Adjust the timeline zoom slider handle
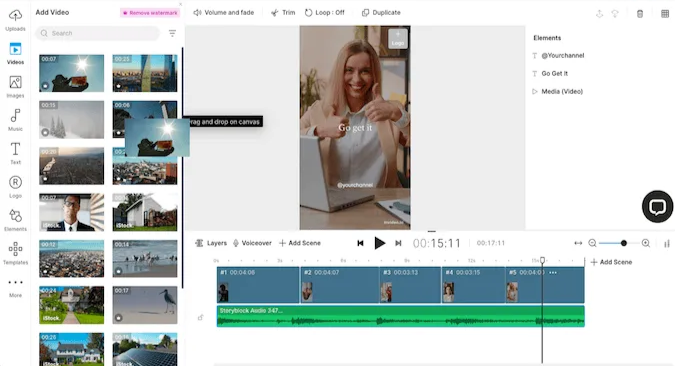 click(623, 243)
